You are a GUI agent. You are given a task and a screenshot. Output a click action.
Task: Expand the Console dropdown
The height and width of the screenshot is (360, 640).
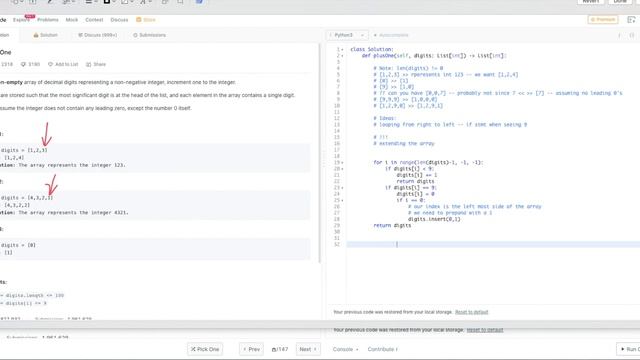point(345,349)
